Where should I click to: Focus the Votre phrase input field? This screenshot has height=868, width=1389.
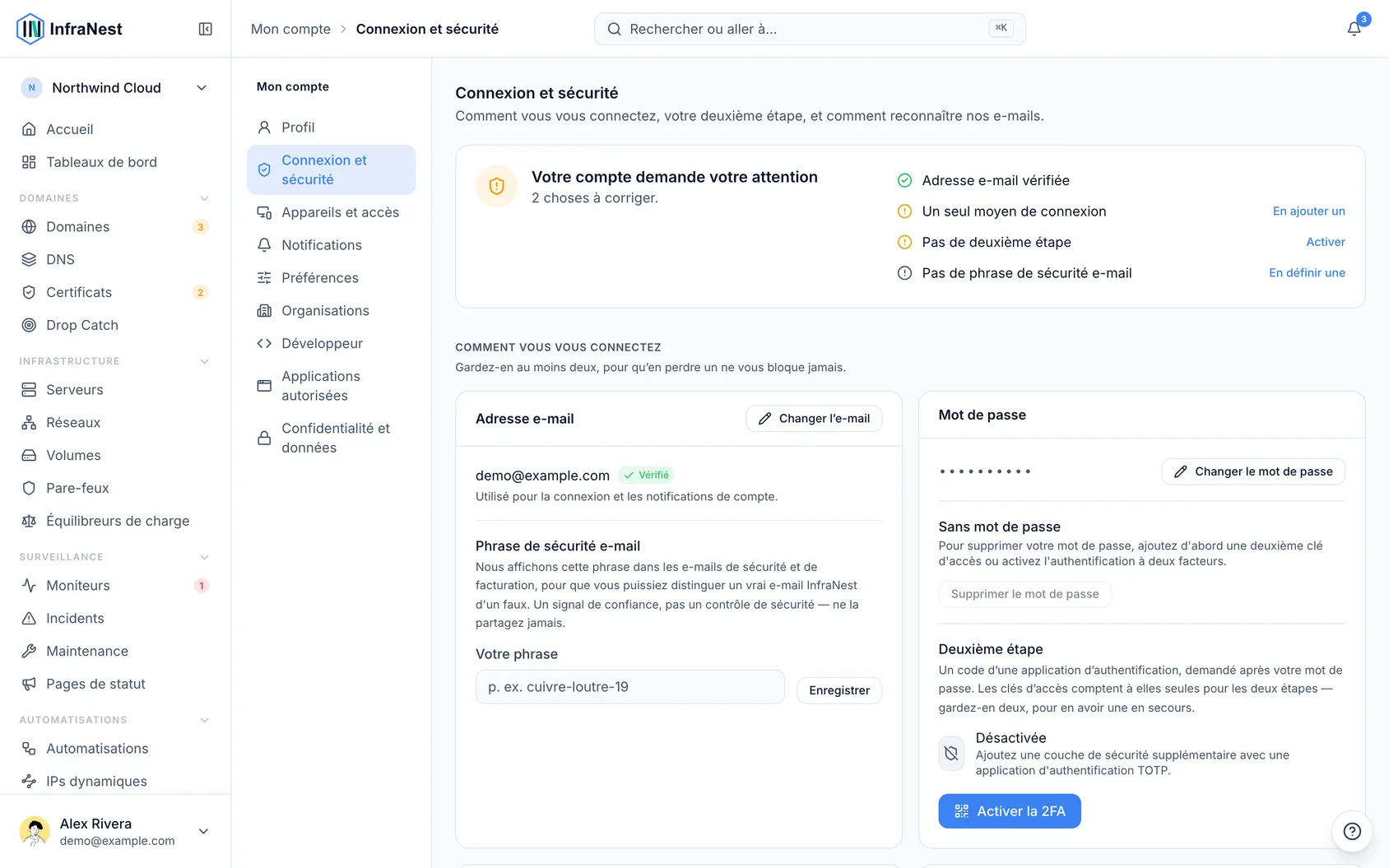629,687
